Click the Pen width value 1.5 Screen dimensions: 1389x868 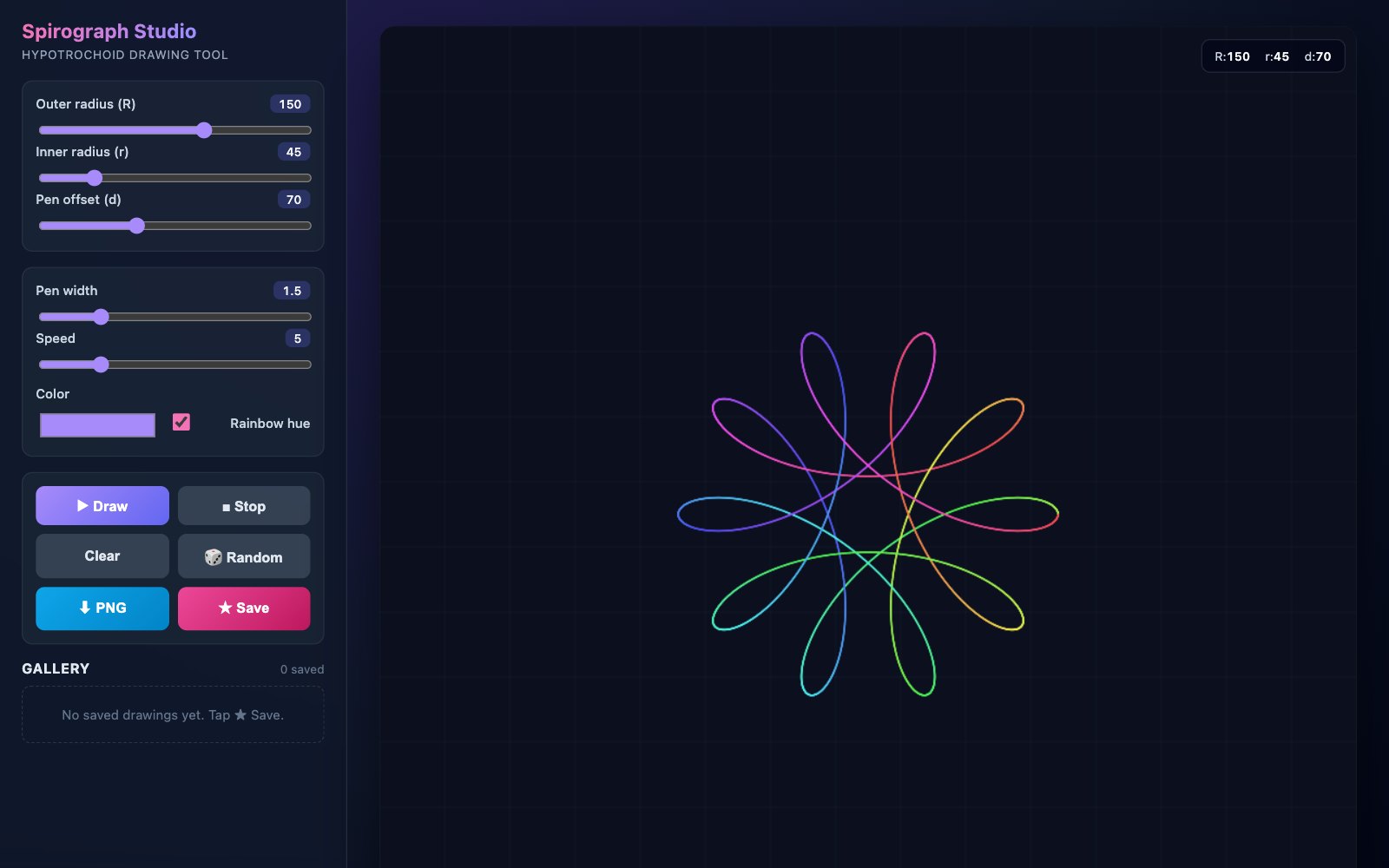[292, 291]
